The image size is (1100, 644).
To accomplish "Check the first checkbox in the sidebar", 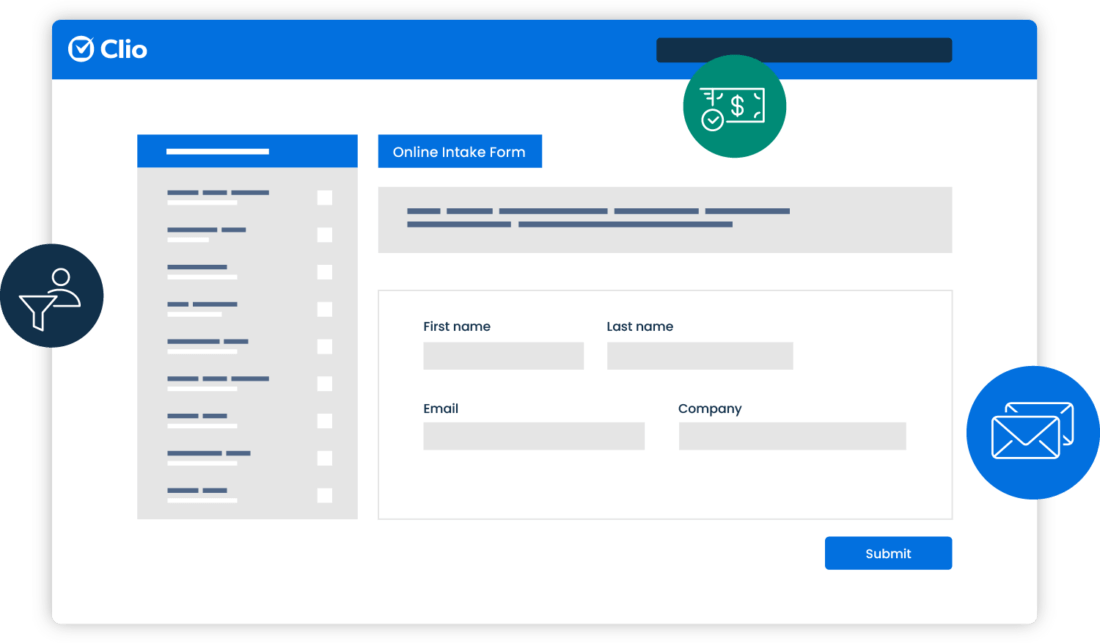I will [x=324, y=198].
